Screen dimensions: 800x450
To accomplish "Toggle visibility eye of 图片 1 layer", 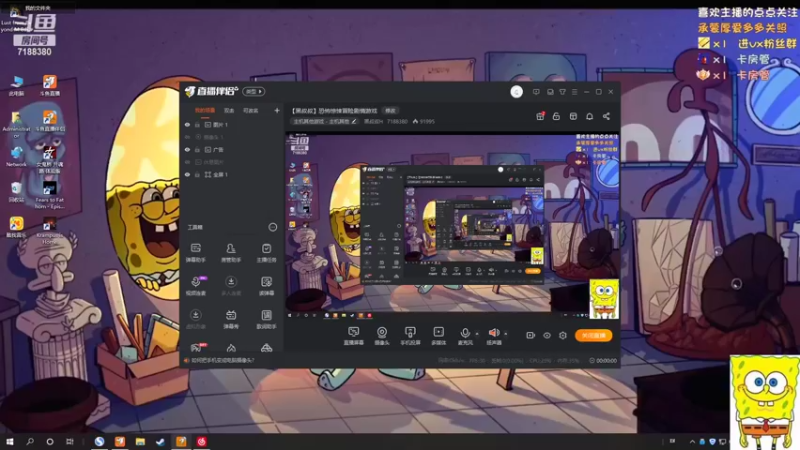I will pos(187,124).
